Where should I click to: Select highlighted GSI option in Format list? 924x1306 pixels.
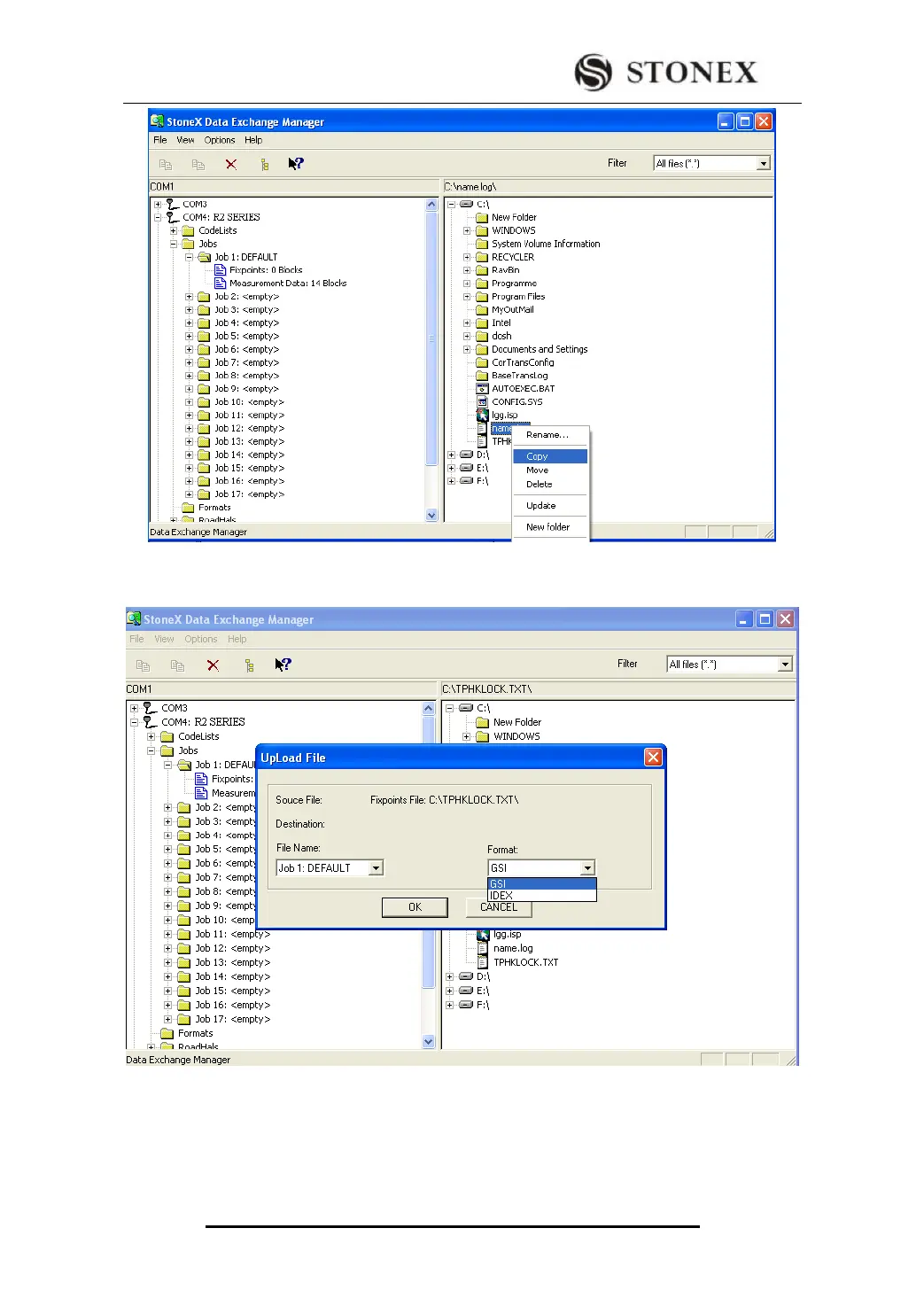[542, 884]
